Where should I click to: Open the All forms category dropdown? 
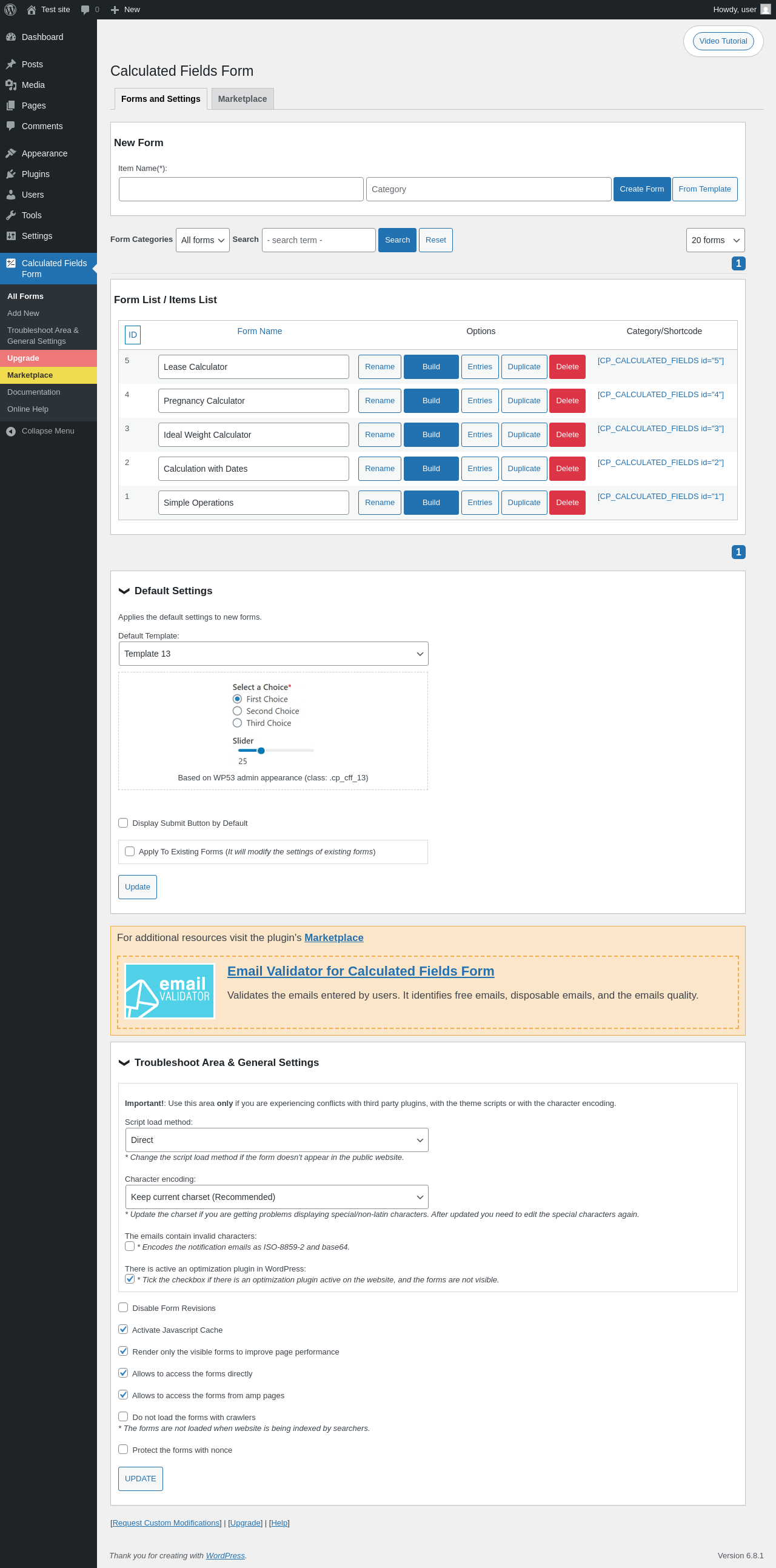(x=202, y=241)
